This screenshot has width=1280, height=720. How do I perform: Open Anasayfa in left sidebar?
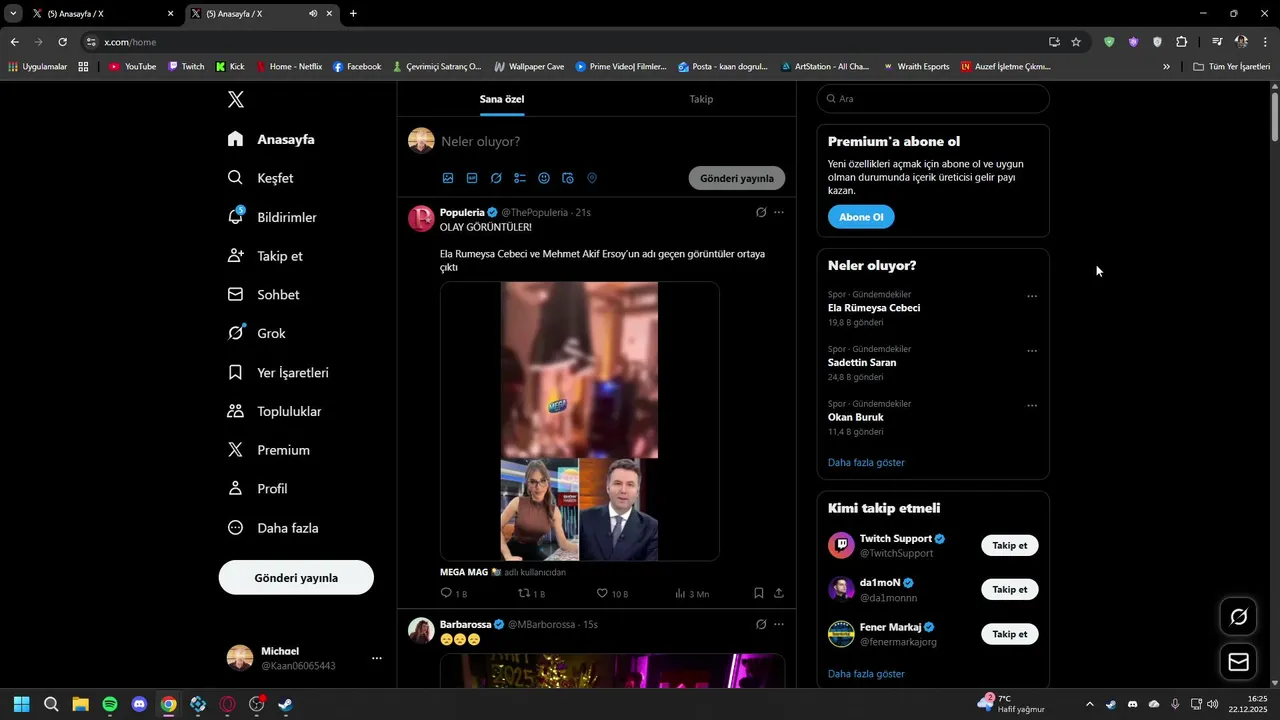coord(271,139)
